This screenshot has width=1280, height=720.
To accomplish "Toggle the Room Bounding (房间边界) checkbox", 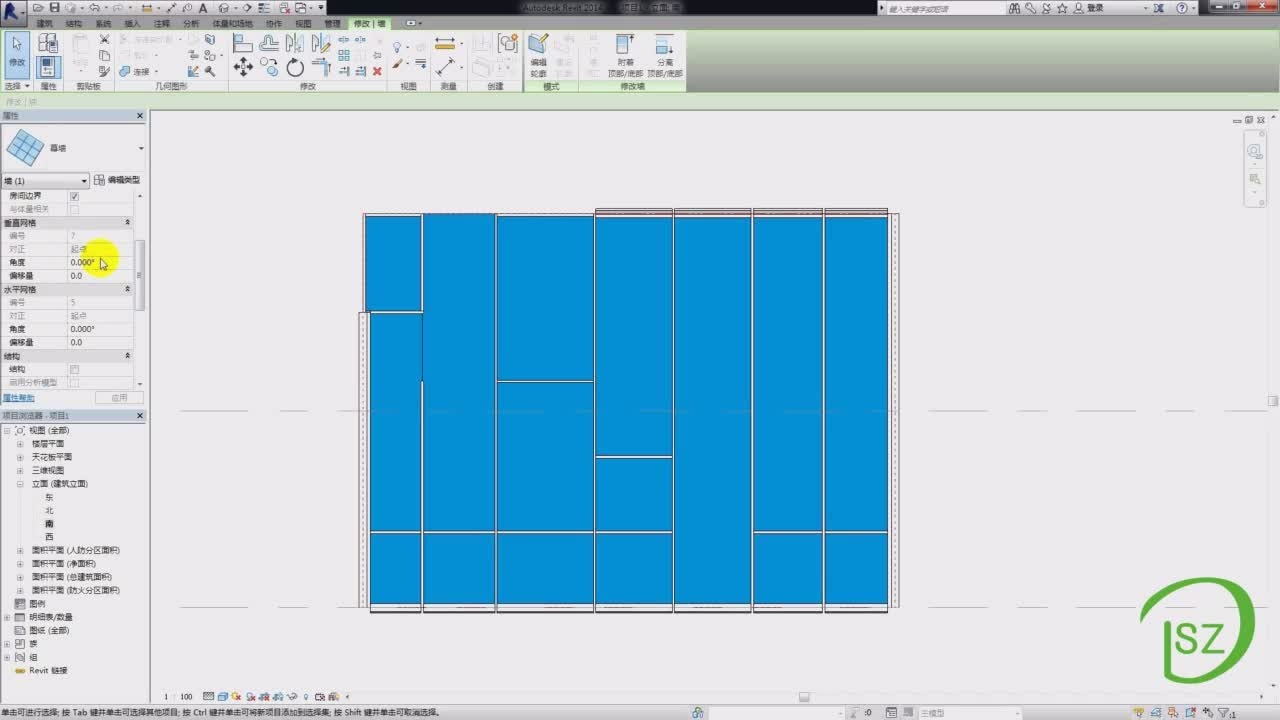I will coord(74,196).
